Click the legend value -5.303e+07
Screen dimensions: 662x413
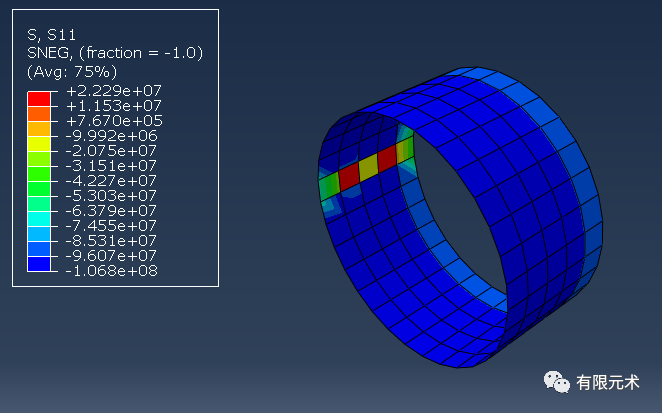111,196
